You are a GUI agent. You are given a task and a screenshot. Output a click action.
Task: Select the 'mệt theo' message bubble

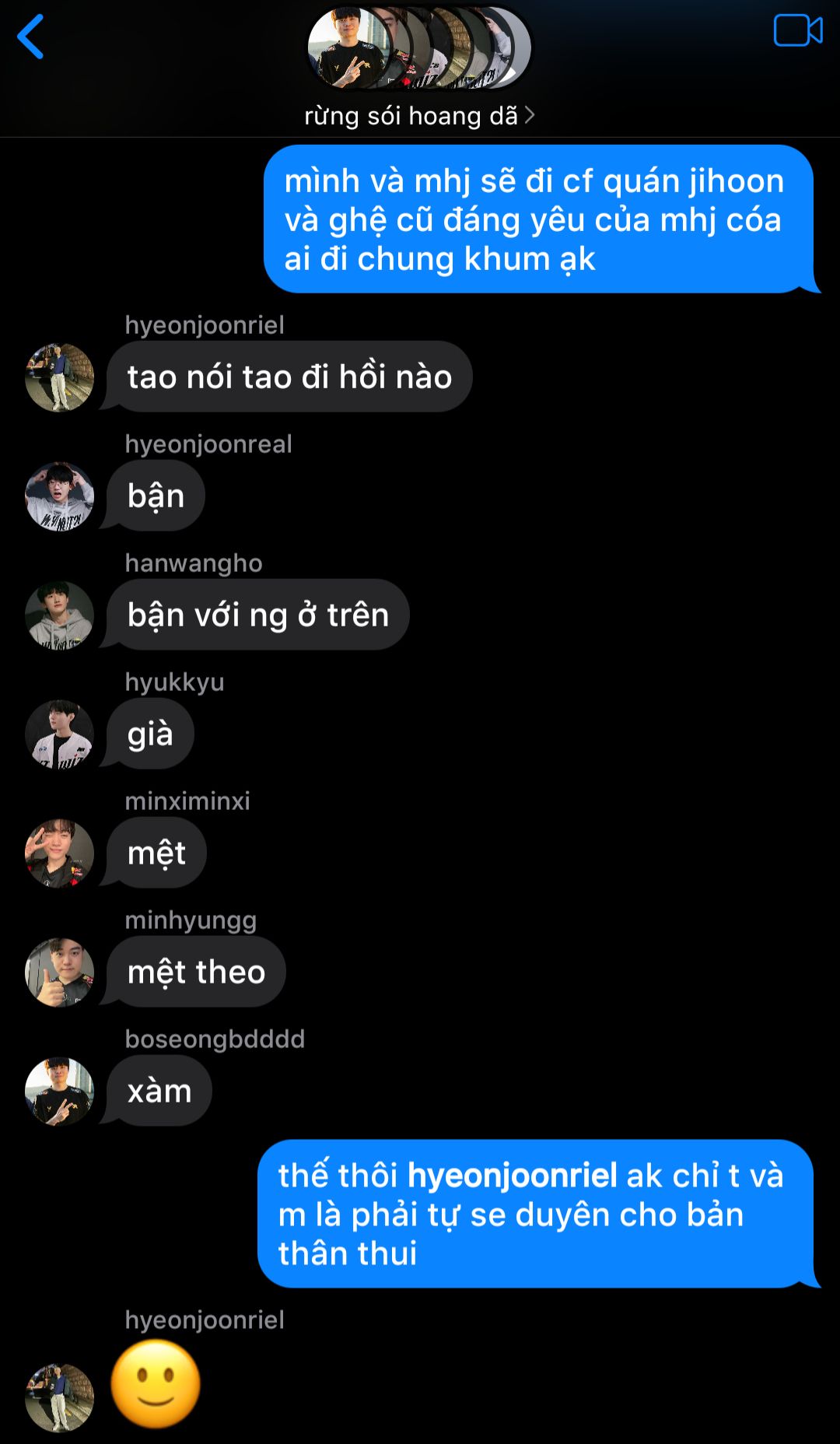[196, 972]
